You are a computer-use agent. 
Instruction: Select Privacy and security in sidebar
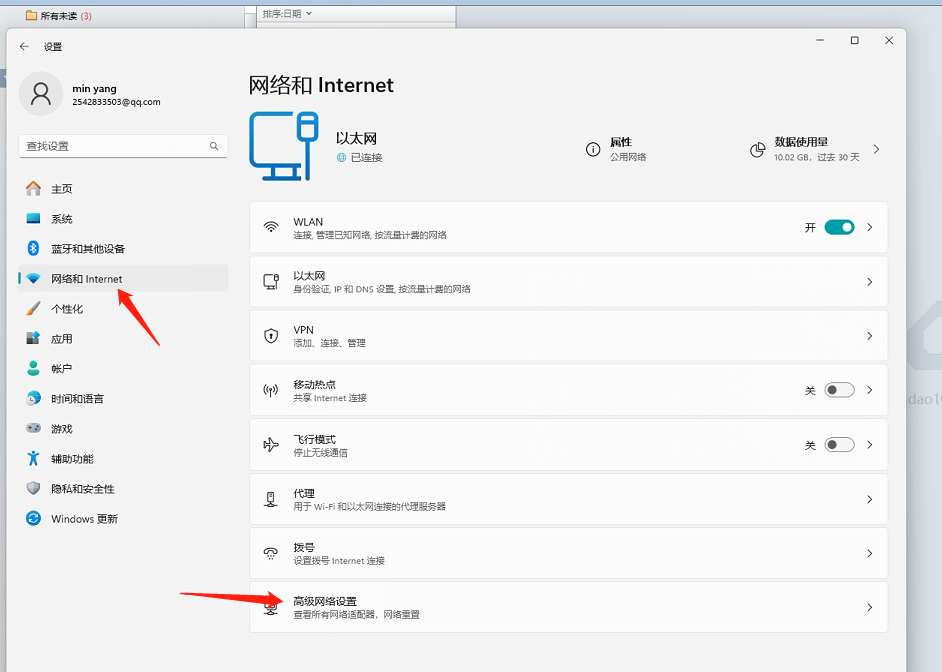coord(83,489)
